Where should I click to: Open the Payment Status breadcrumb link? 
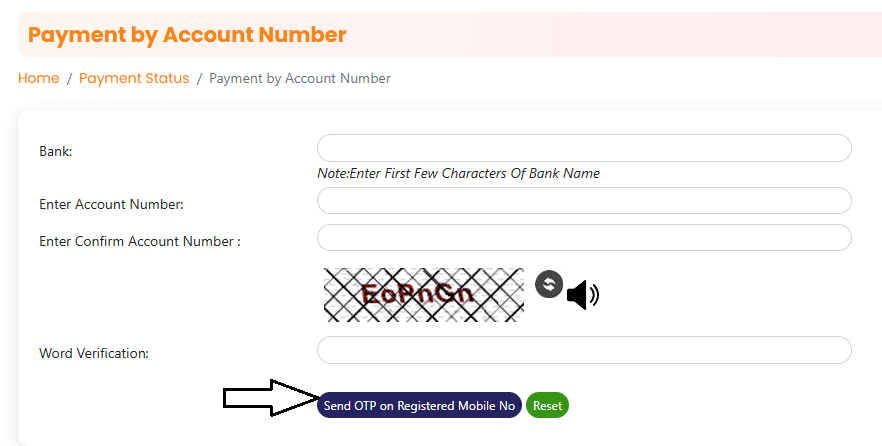(134, 78)
